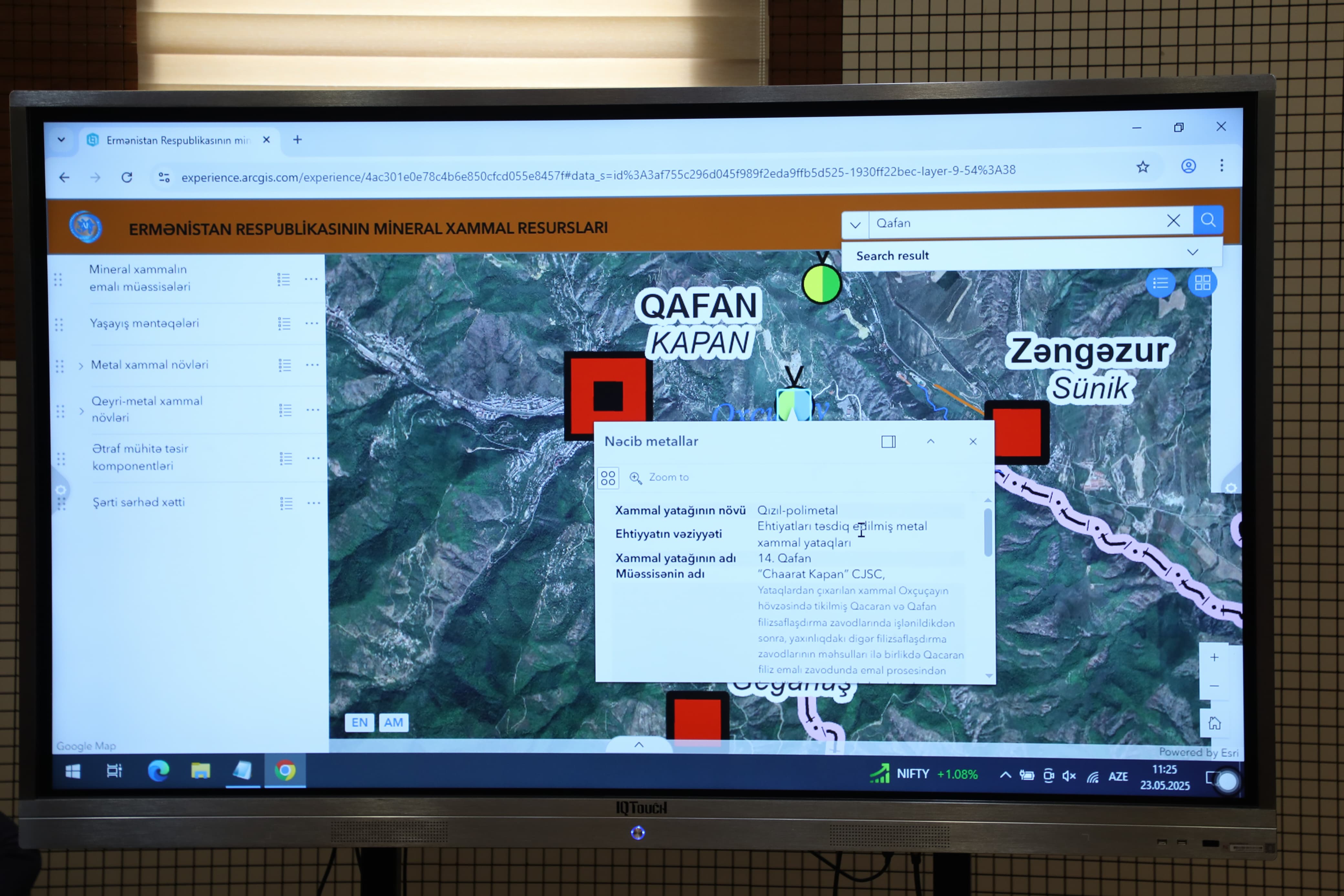Open search source dropdown beside Qafan

(855, 225)
